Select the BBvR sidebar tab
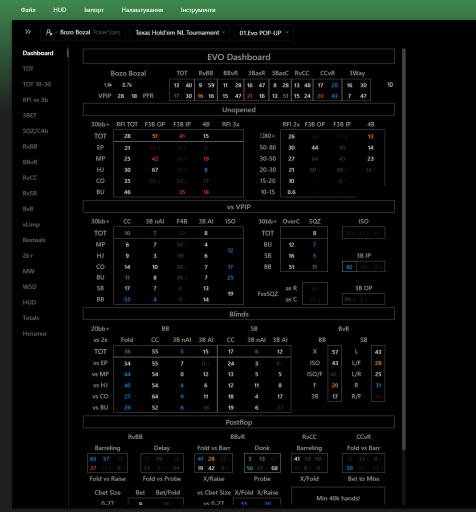This screenshot has height=512, width=476. (30, 162)
